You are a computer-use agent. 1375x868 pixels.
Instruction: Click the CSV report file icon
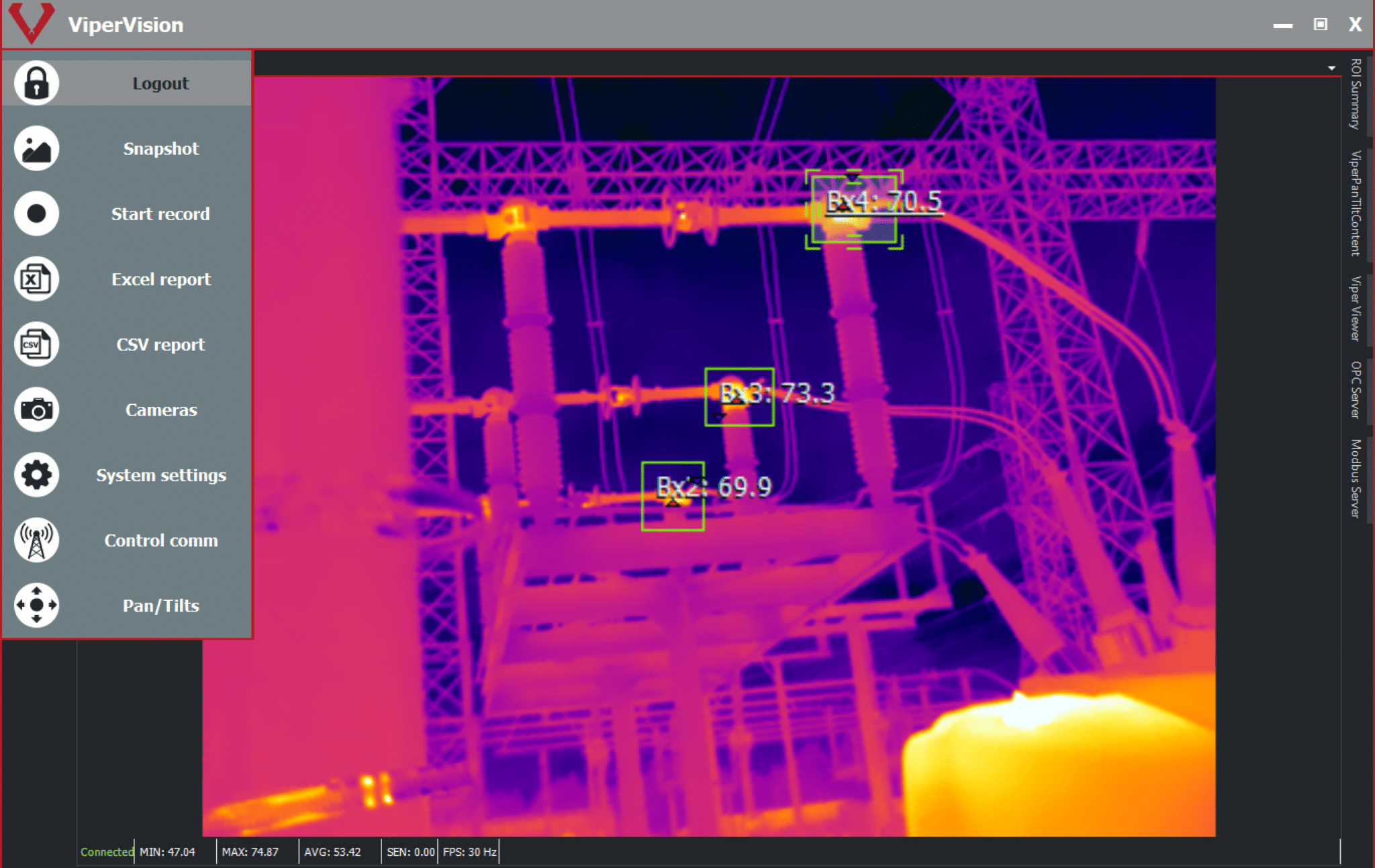click(37, 344)
